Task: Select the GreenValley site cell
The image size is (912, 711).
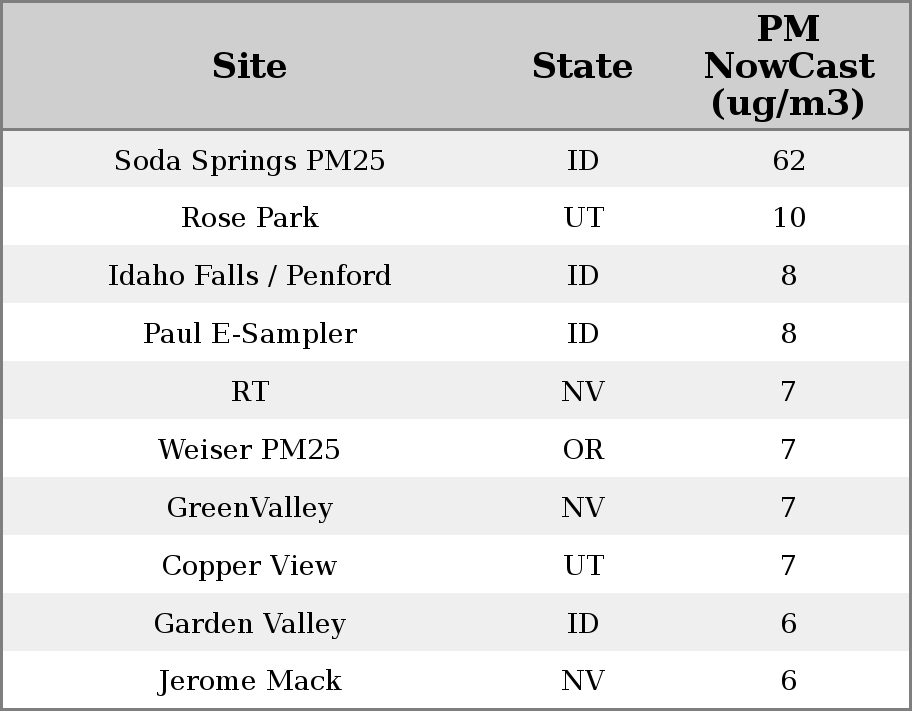Action: click(x=249, y=508)
